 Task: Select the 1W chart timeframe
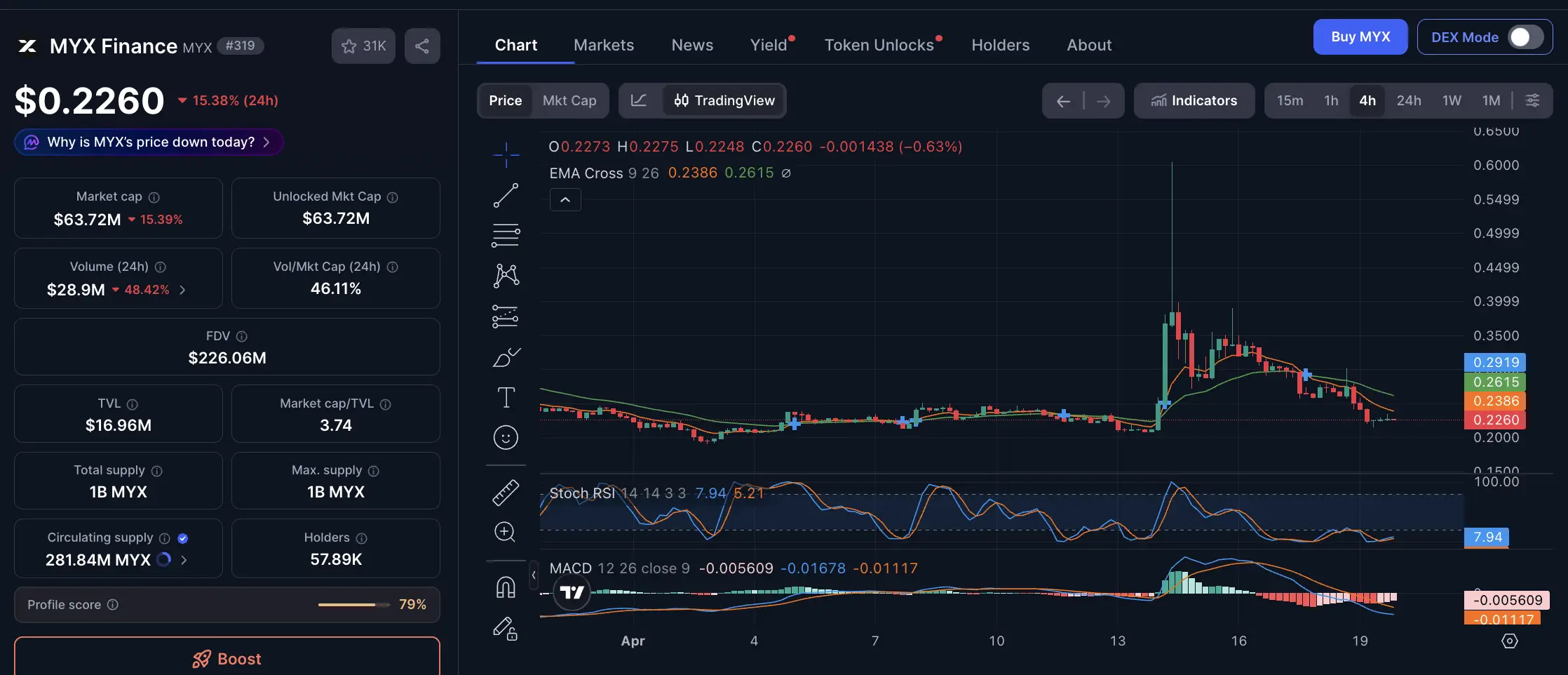pos(1452,100)
